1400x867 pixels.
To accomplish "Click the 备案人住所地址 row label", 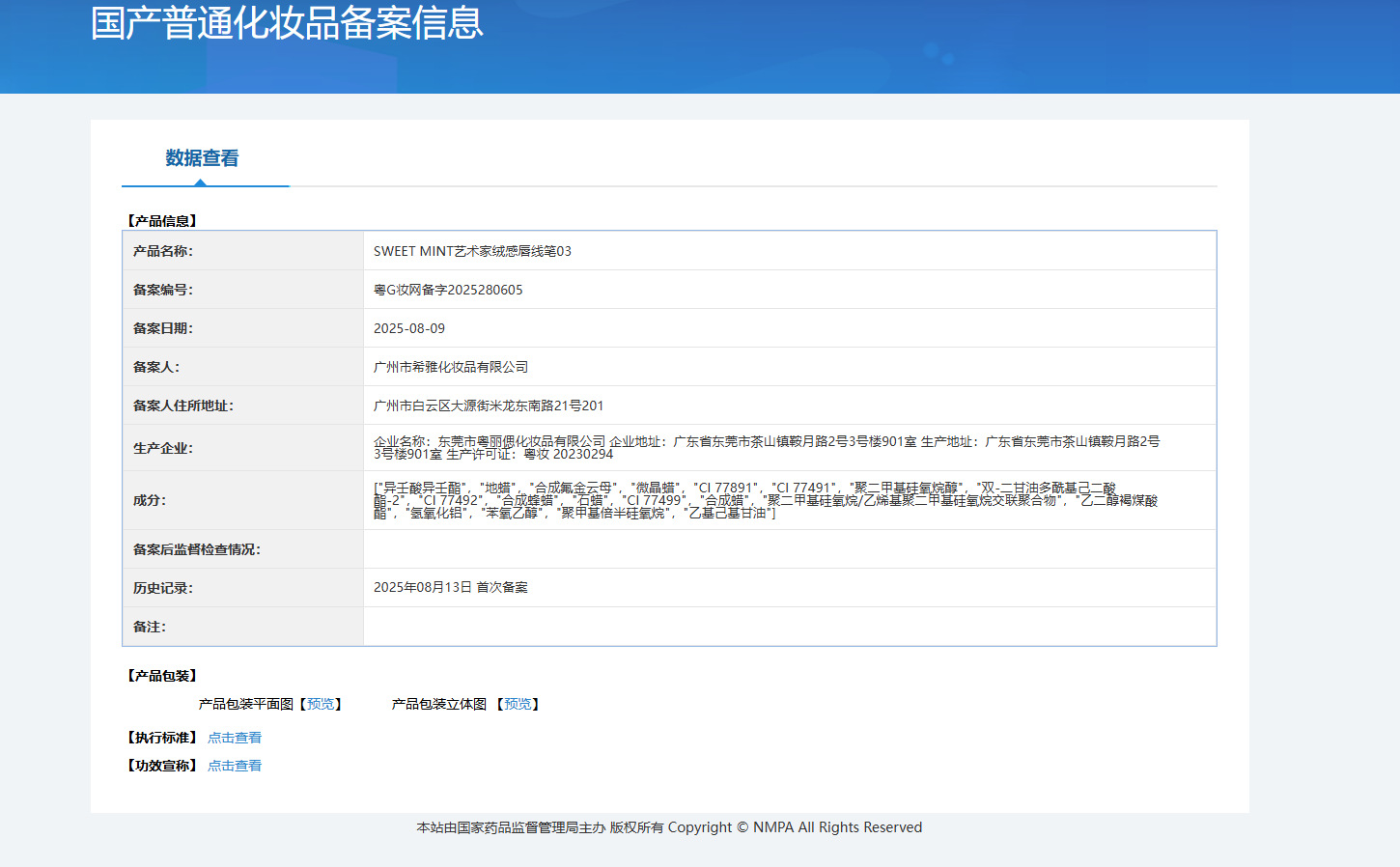I will [183, 406].
